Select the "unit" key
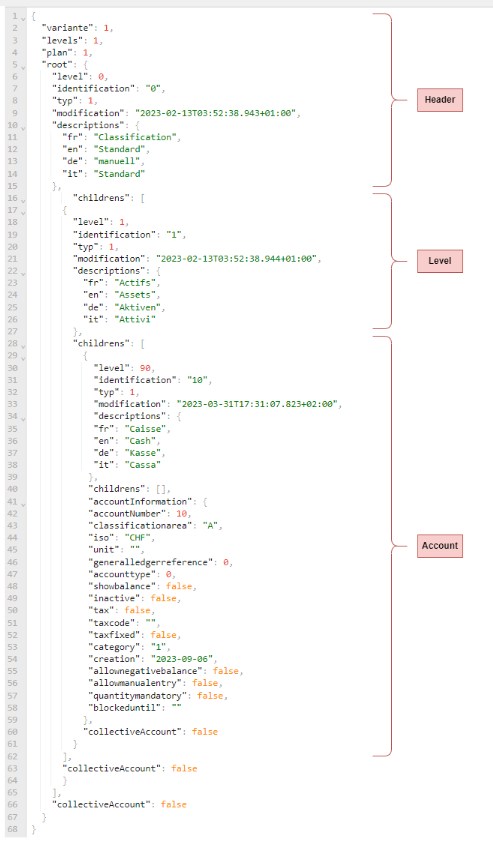The height and width of the screenshot is (842, 493). (x=104, y=549)
